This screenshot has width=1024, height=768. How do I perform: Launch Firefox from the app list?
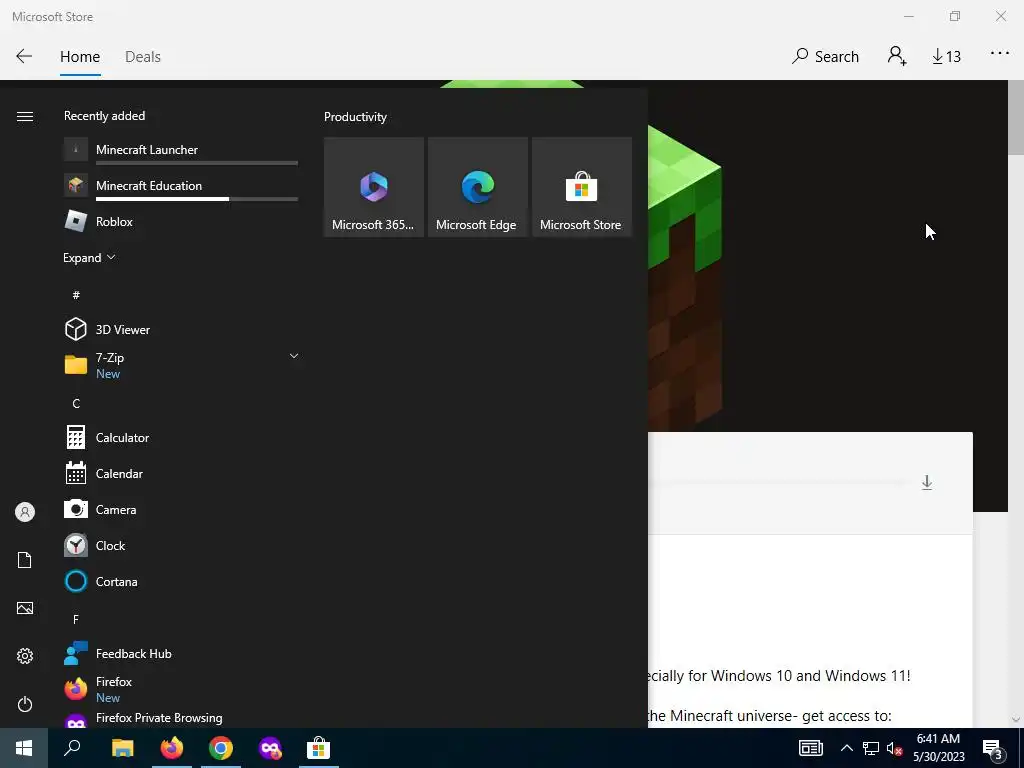(x=181, y=690)
